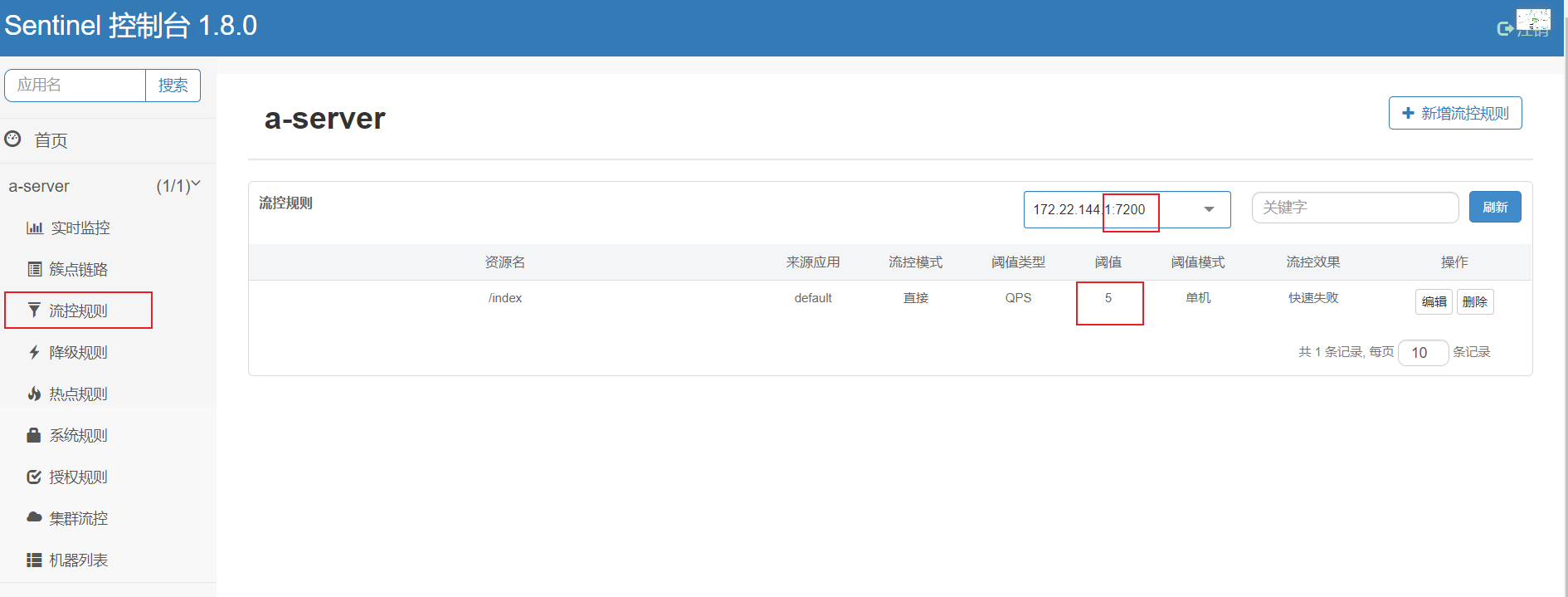Click the dashboard icon beside 首页
Viewport: 1568px width, 597px height.
tap(12, 139)
